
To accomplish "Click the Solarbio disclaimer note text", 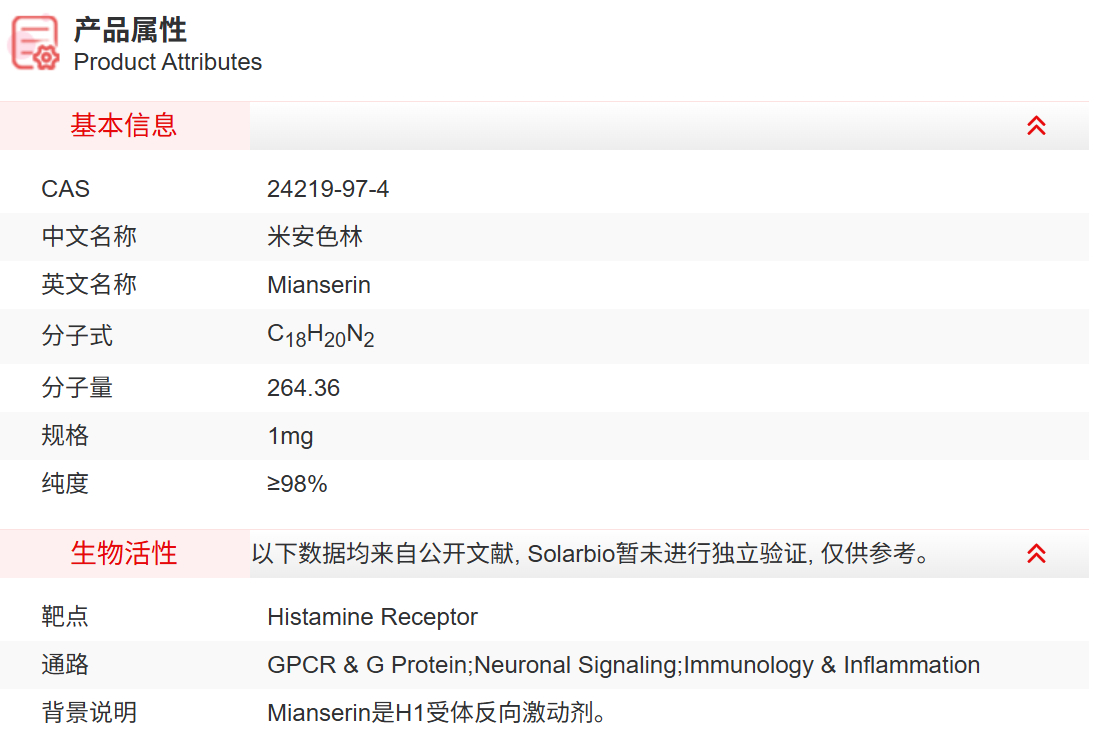I will [x=590, y=554].
